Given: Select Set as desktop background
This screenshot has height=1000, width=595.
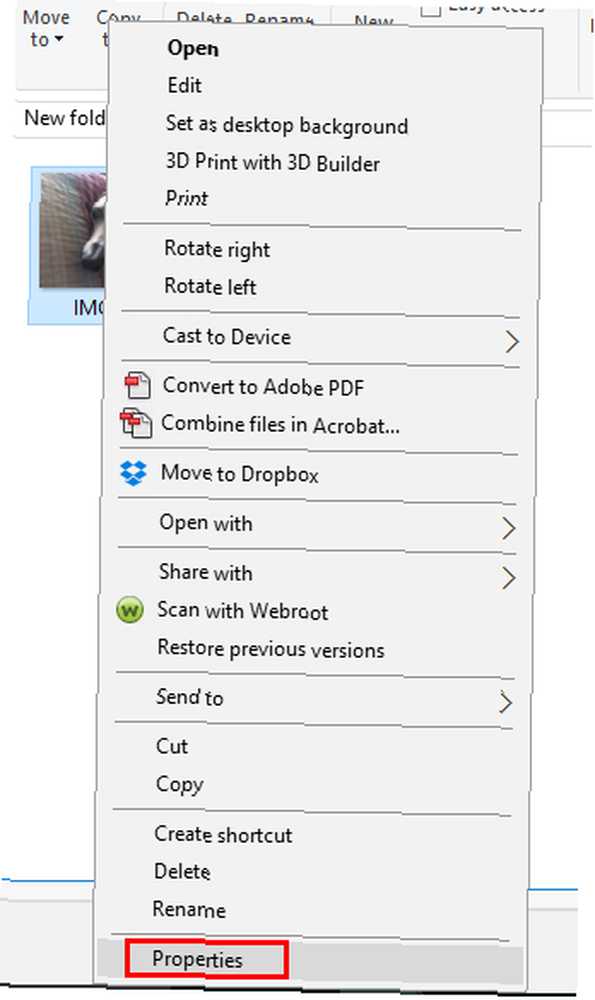Looking at the screenshot, I should (x=286, y=124).
